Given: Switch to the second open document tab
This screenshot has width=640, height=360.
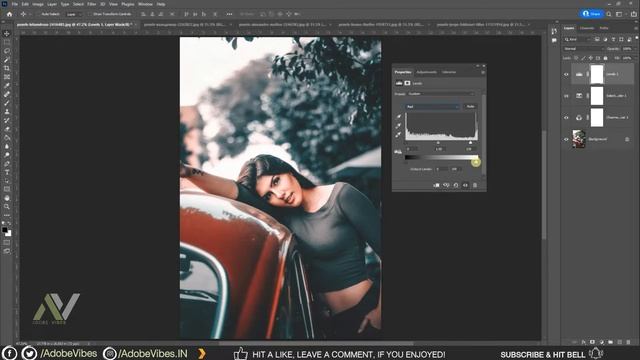Looking at the screenshot, I should [186, 24].
